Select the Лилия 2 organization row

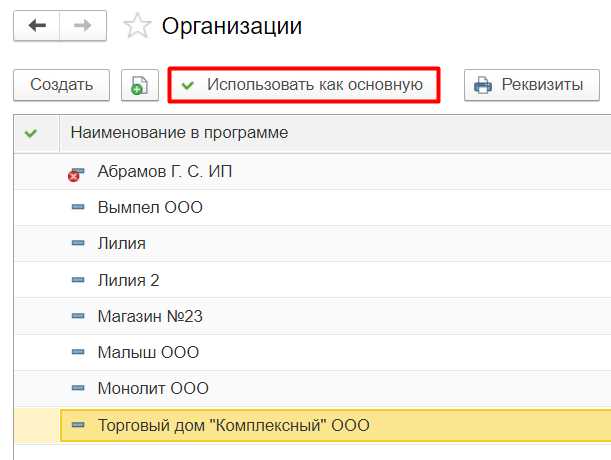point(313,280)
